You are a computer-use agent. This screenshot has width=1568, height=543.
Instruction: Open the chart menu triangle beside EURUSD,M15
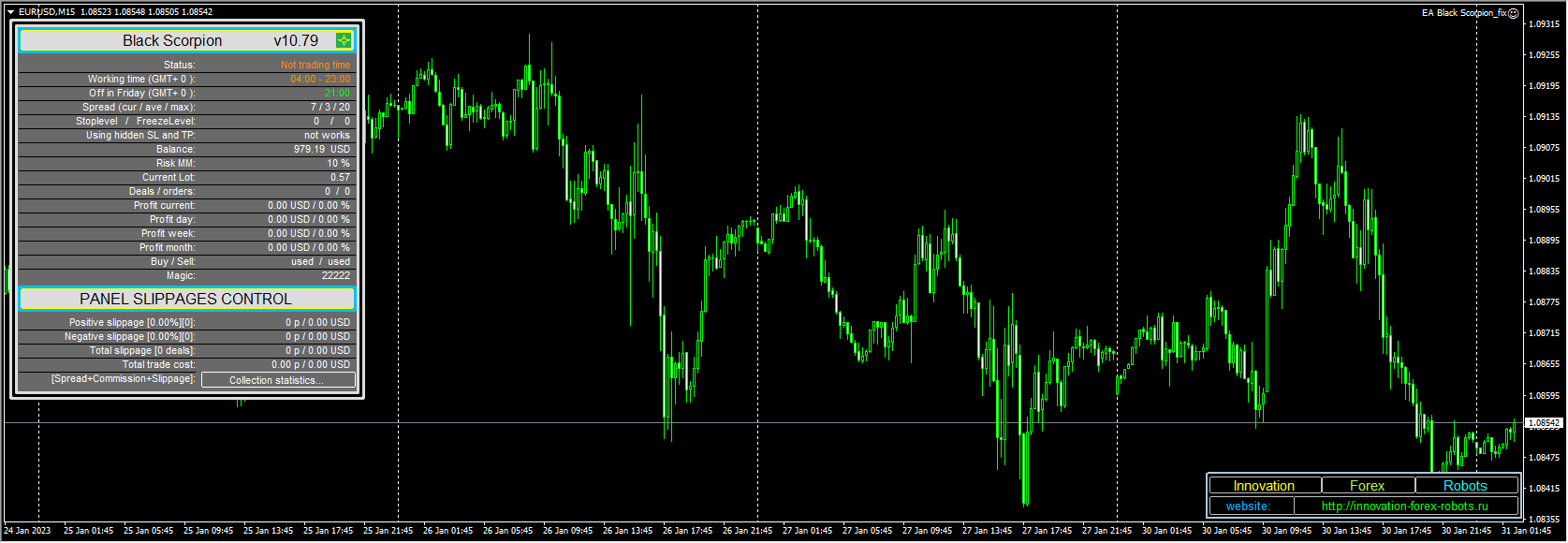(x=10, y=12)
